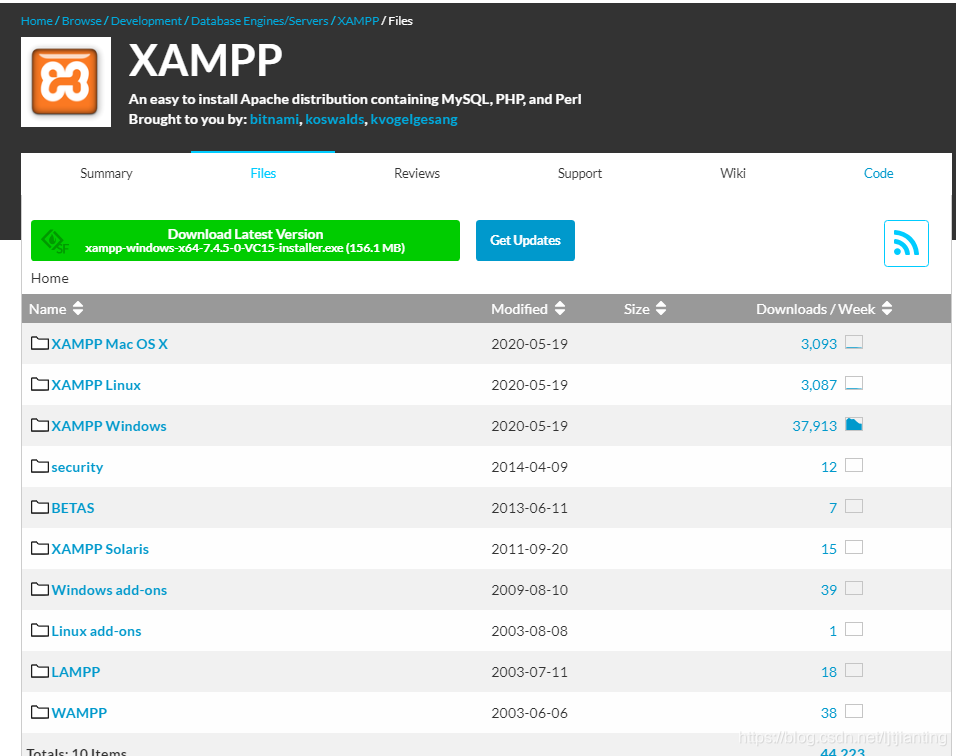Click the download chart icon for XAMPP Linux
956x756 pixels.
(854, 383)
